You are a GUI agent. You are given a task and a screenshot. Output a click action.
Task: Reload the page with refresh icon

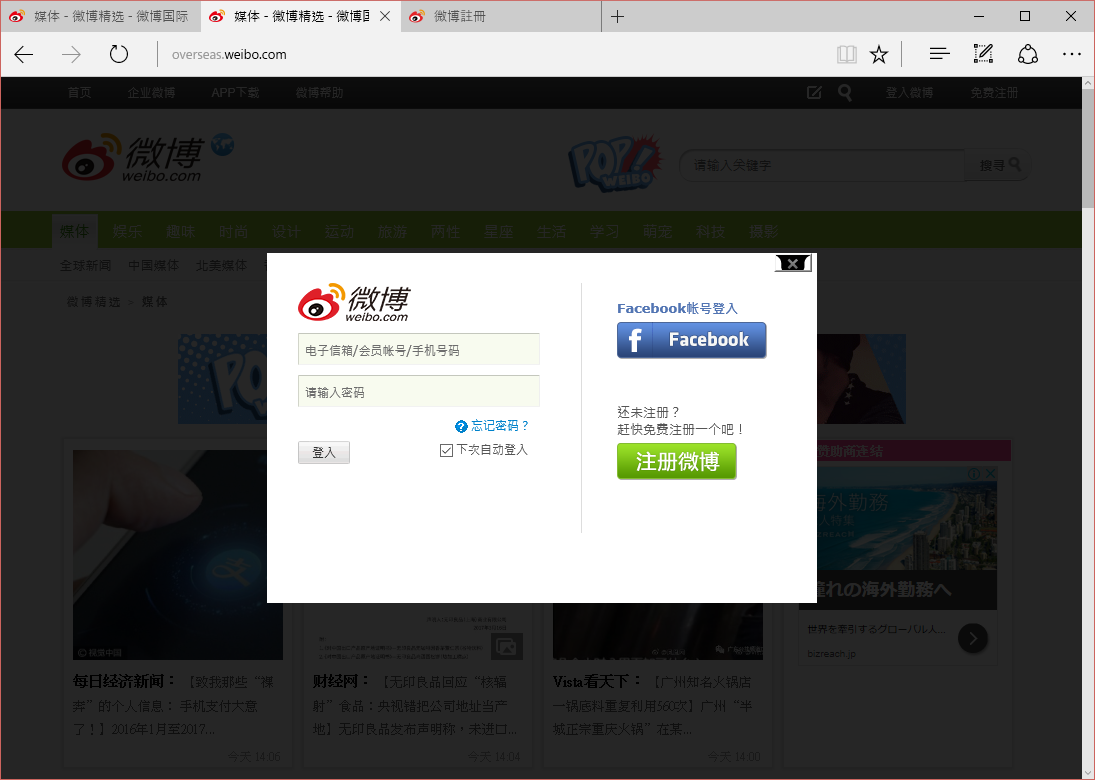119,54
